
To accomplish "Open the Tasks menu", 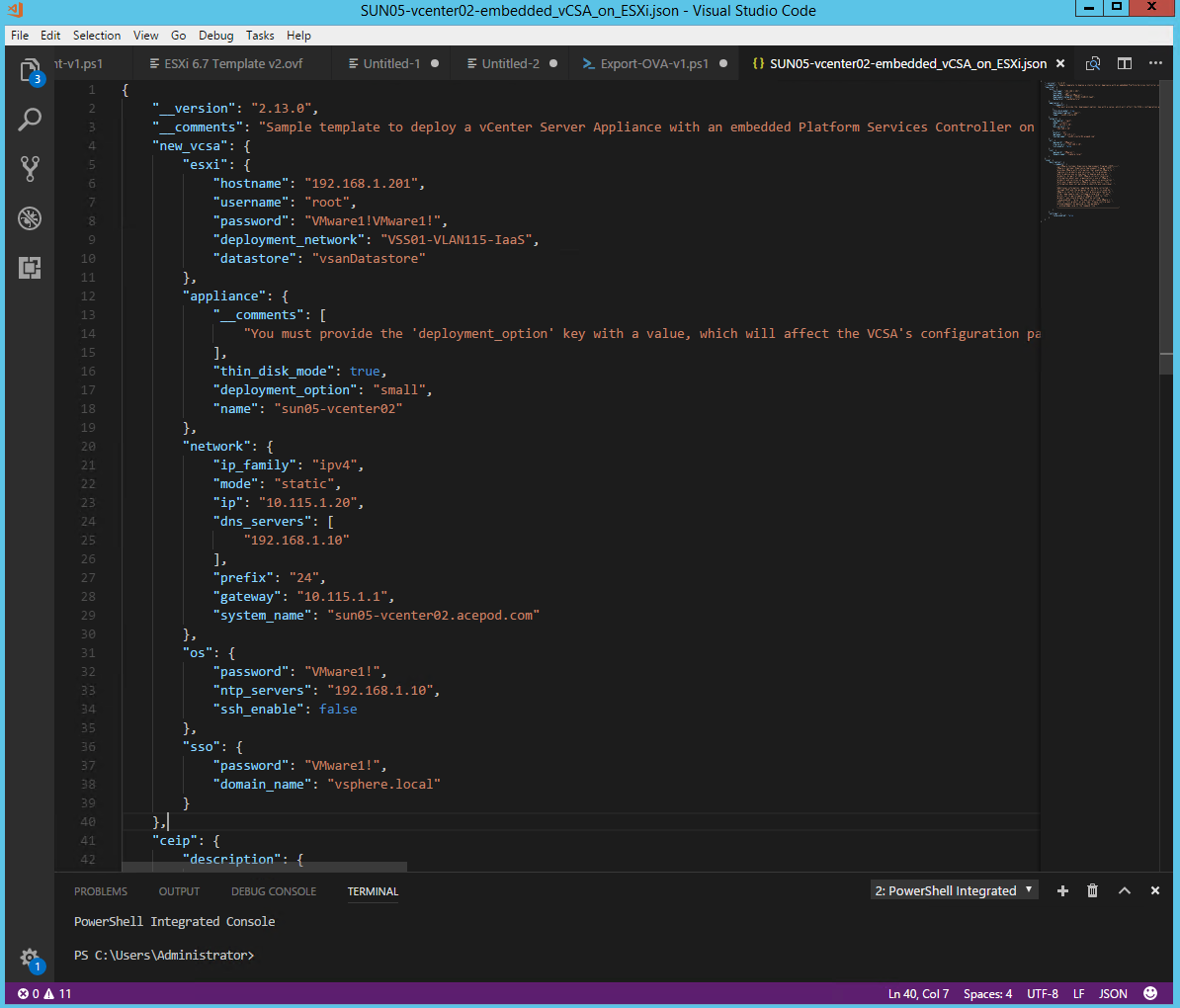I will (x=260, y=36).
